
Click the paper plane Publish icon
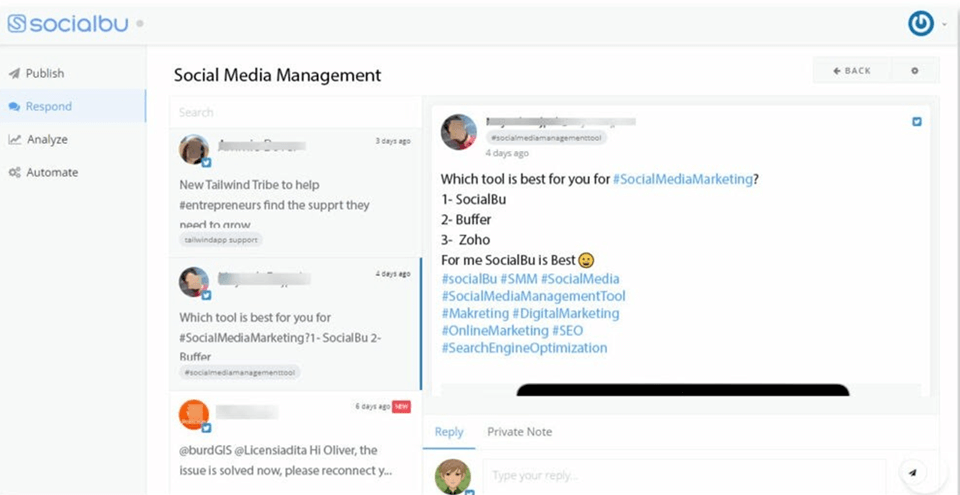coord(14,74)
